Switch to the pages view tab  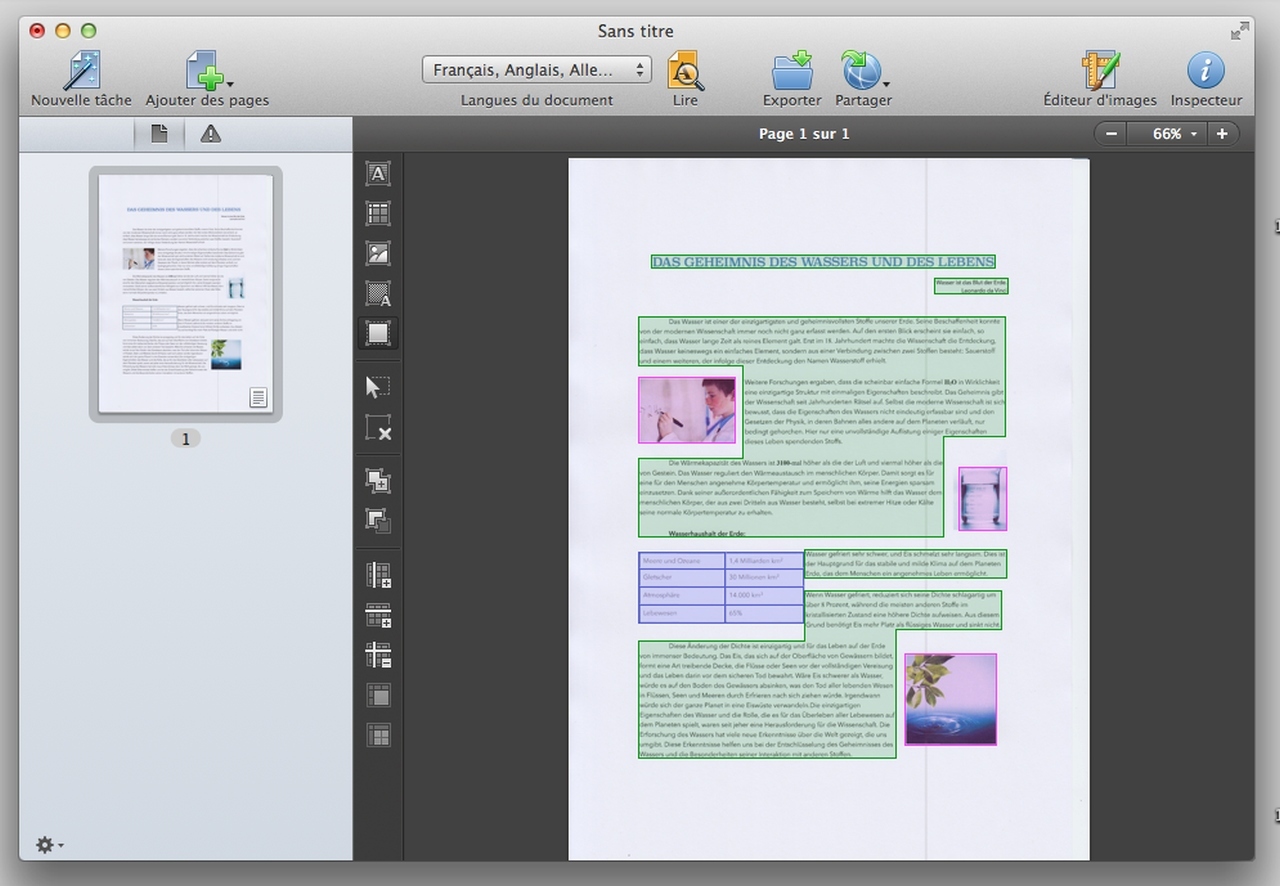(x=159, y=134)
